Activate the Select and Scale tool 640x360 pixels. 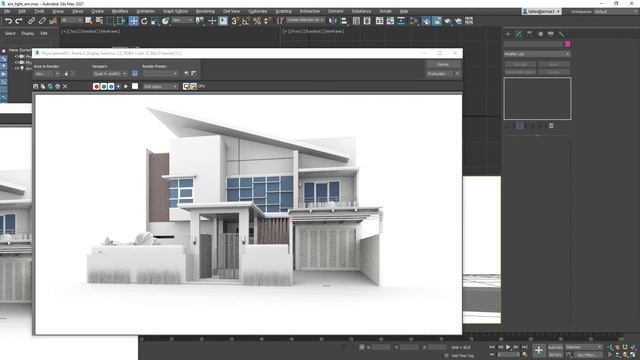click(x=155, y=21)
